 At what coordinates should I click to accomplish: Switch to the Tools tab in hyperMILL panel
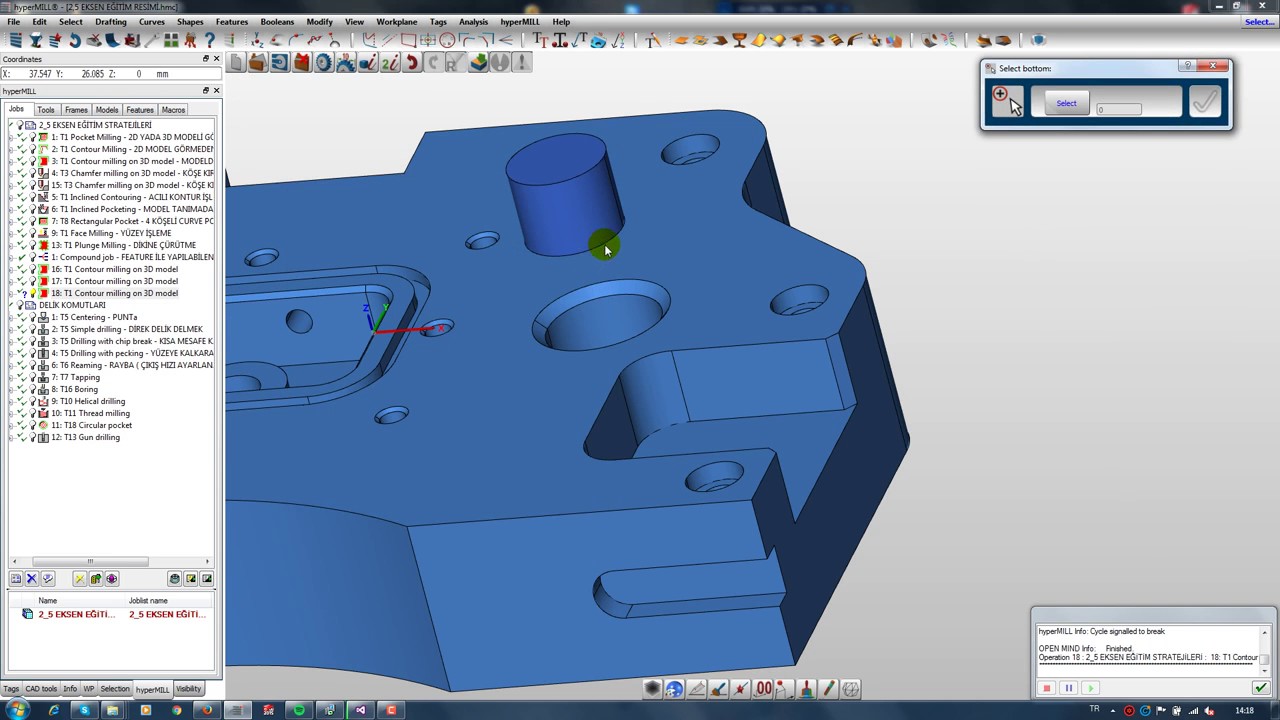46,110
